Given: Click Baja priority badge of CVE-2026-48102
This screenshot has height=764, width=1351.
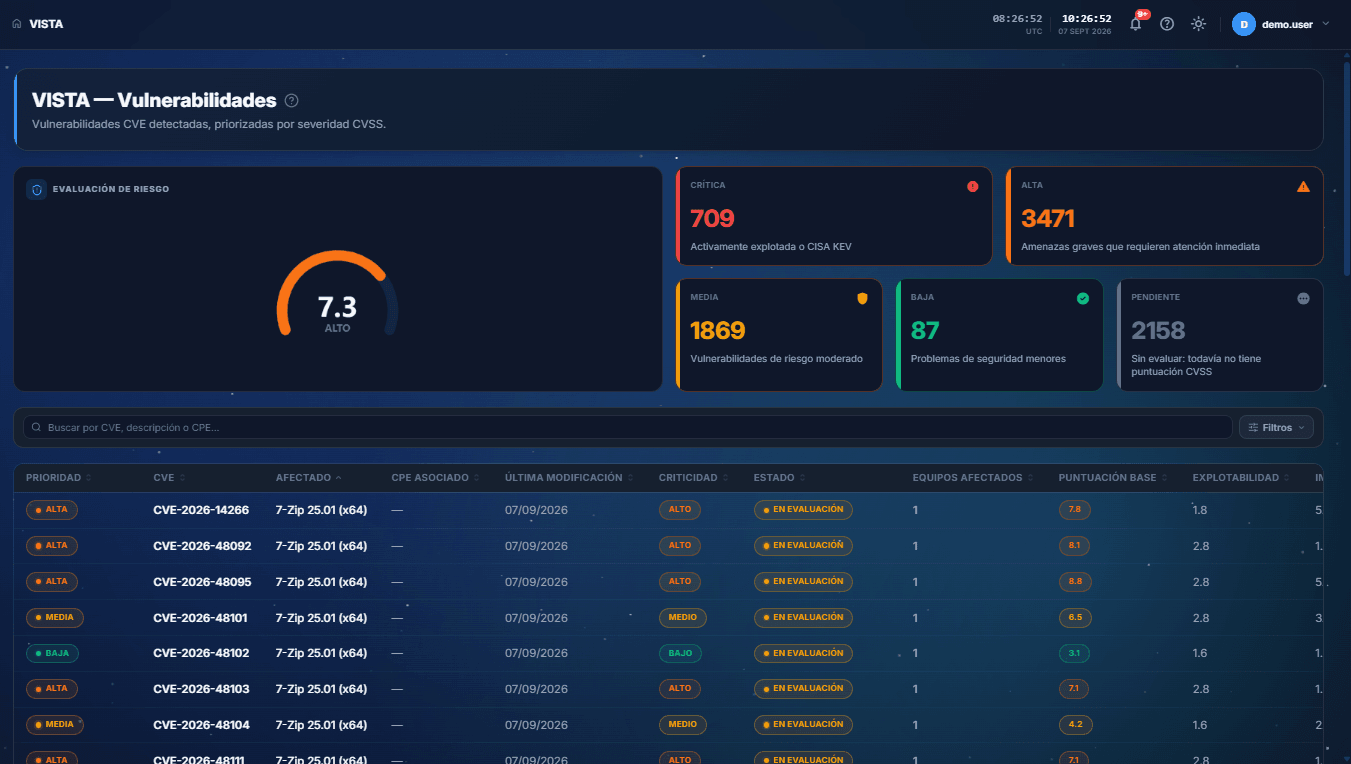Looking at the screenshot, I should (x=52, y=653).
